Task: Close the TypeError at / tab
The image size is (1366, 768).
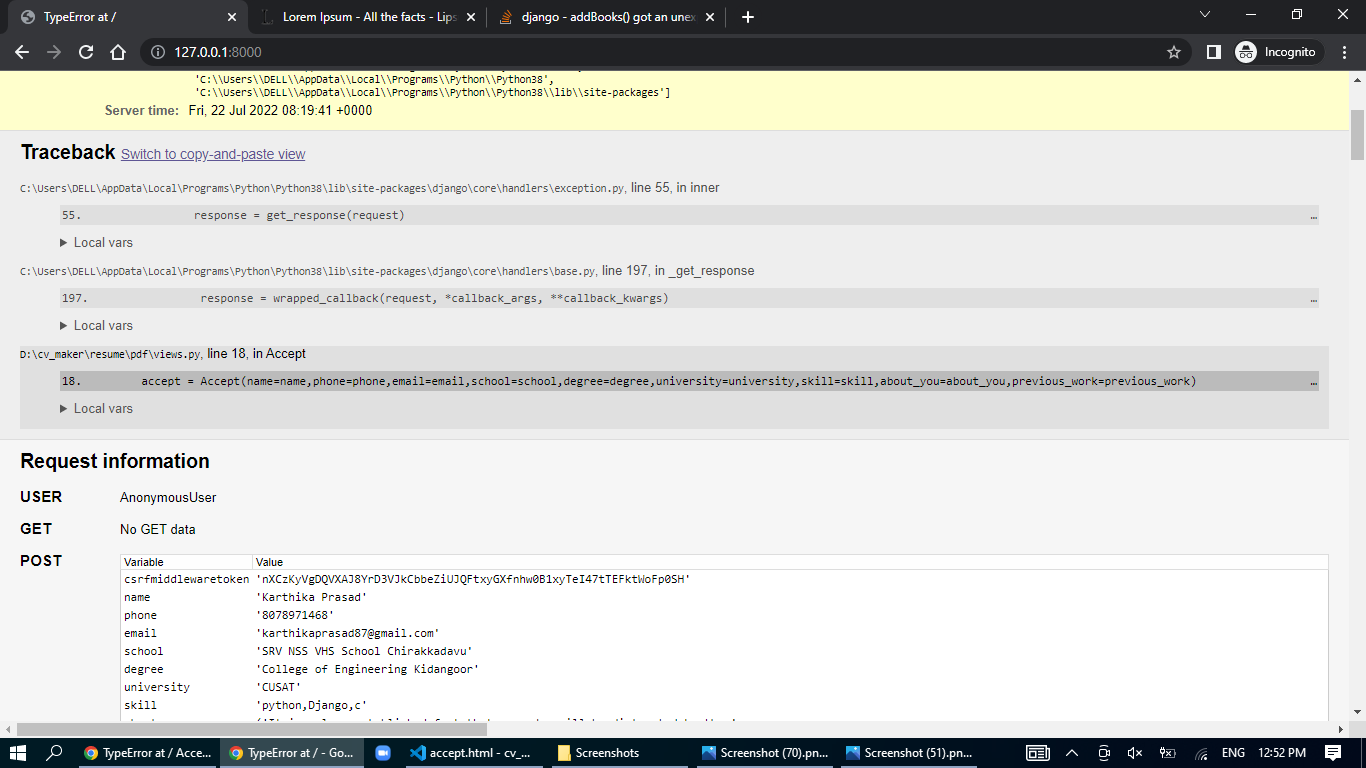Action: tap(232, 17)
